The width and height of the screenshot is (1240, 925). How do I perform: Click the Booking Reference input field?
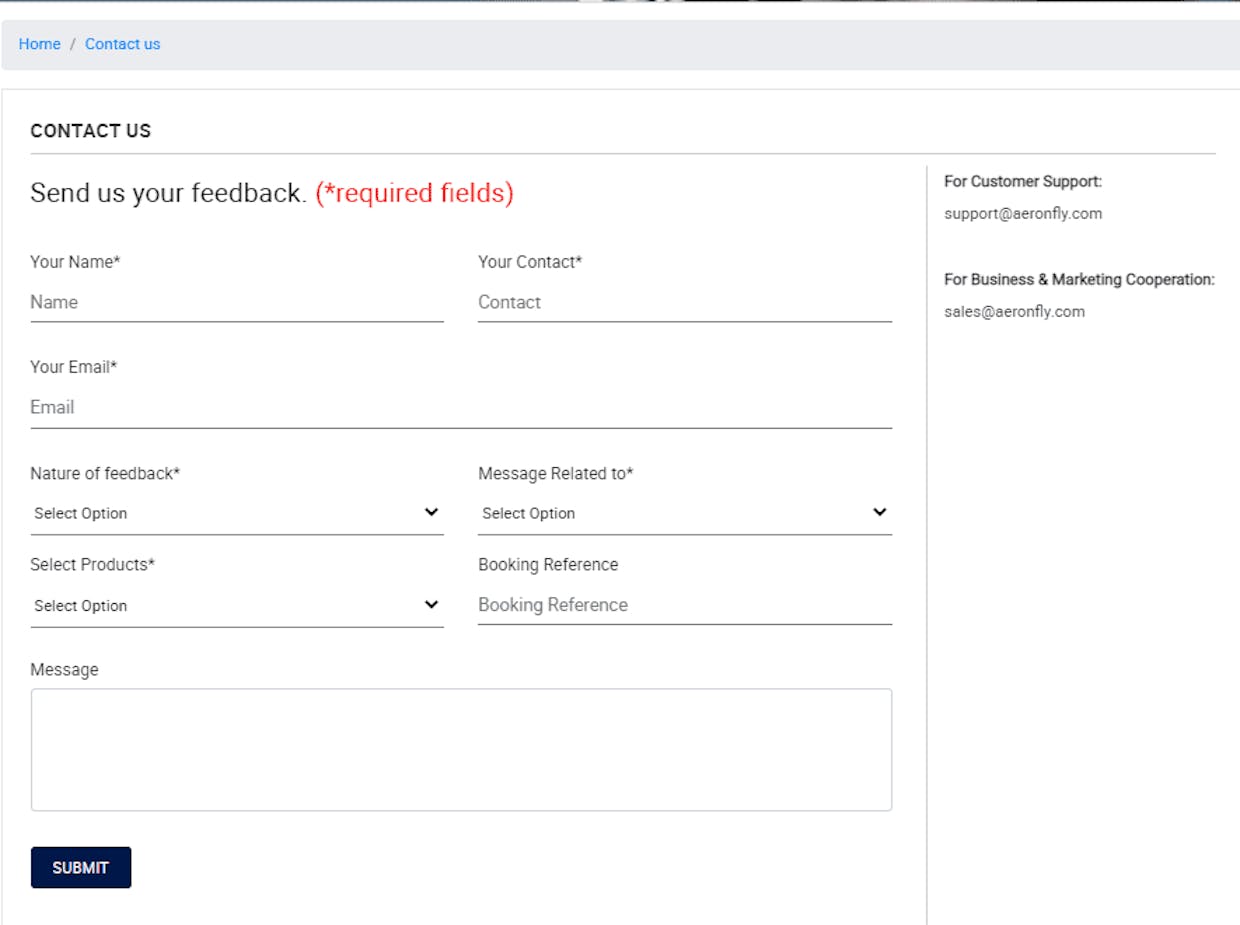tap(685, 605)
